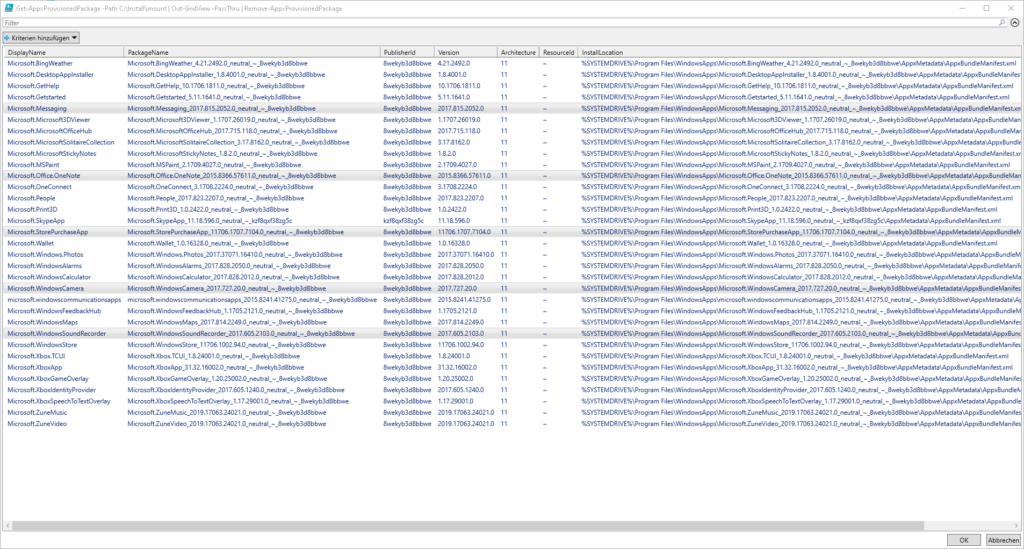
Task: Select the Microsoft.Wallet row
Action: (512, 243)
